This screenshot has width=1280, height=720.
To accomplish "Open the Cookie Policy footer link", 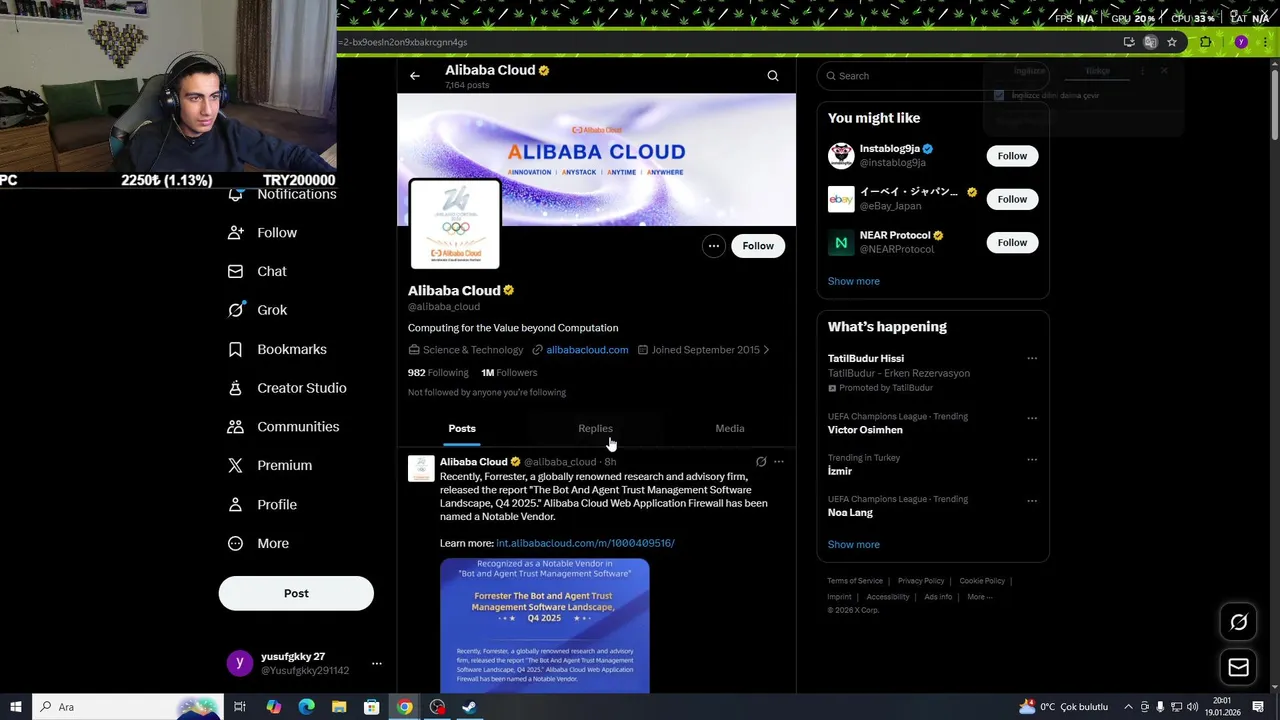I will click(982, 581).
